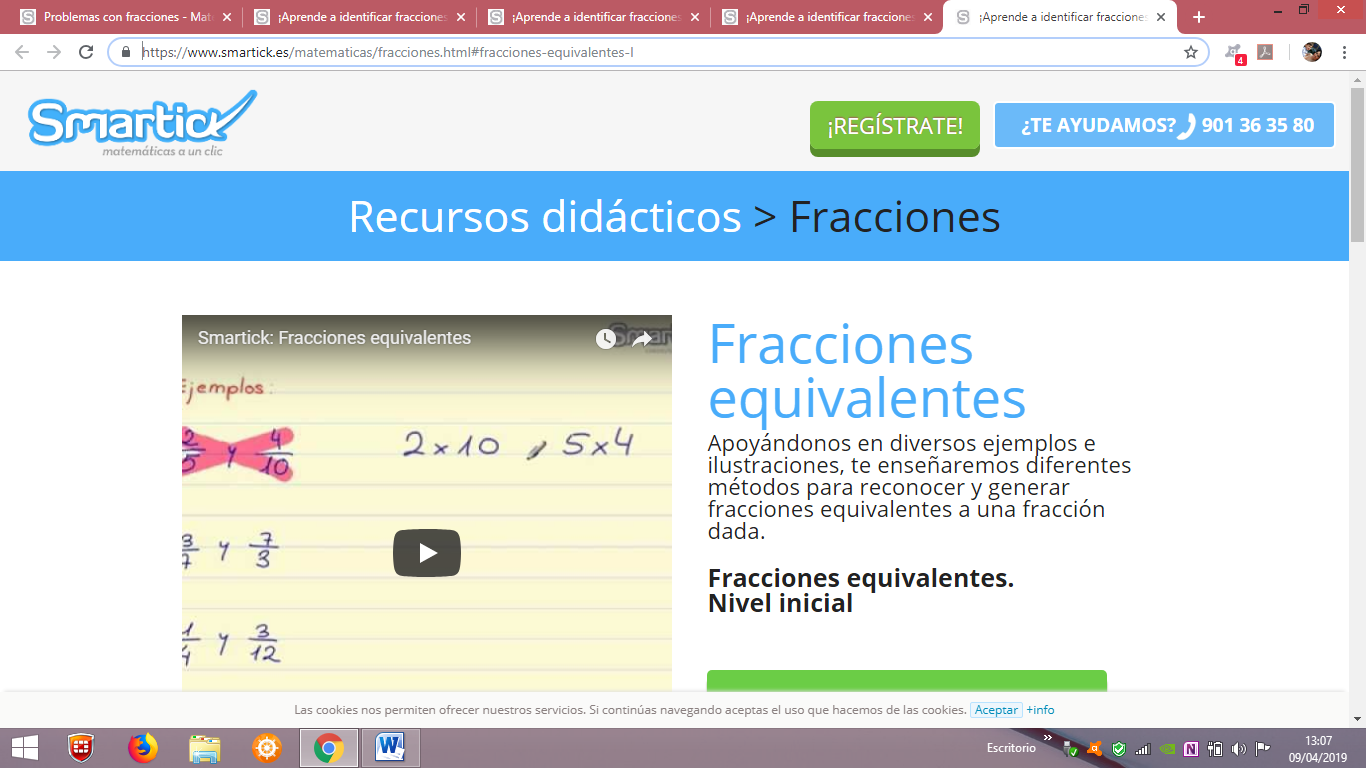Click the volume speaker tray icon
Screen dimensions: 1366x768
[1239, 749]
